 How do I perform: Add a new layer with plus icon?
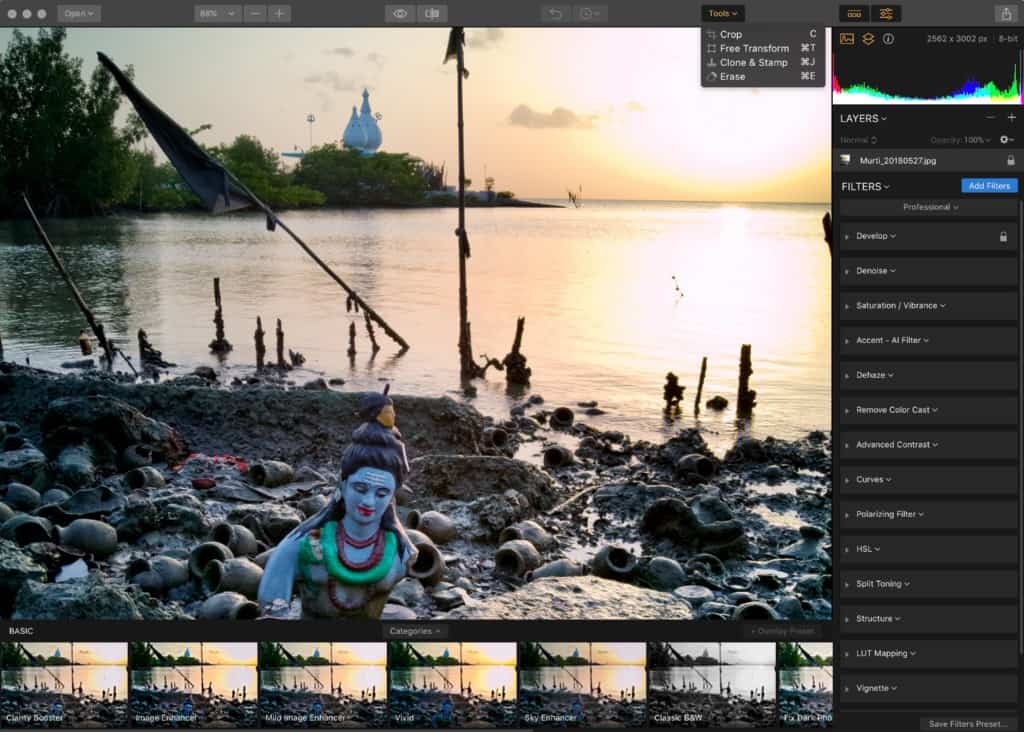[1011, 118]
